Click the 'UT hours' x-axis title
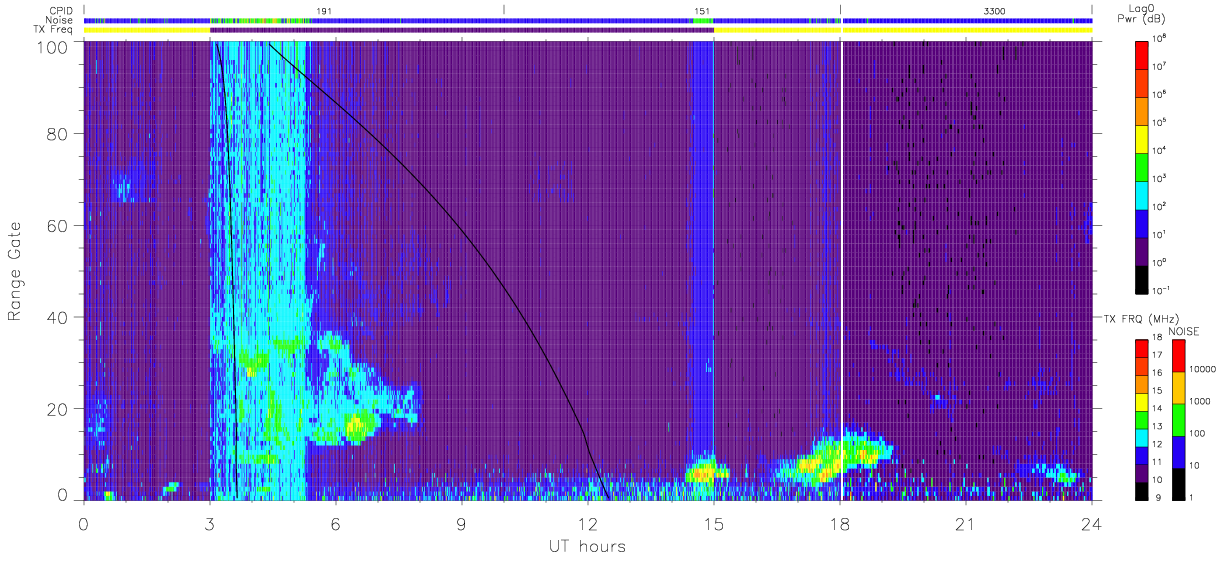The image size is (1228, 567). coord(587,546)
